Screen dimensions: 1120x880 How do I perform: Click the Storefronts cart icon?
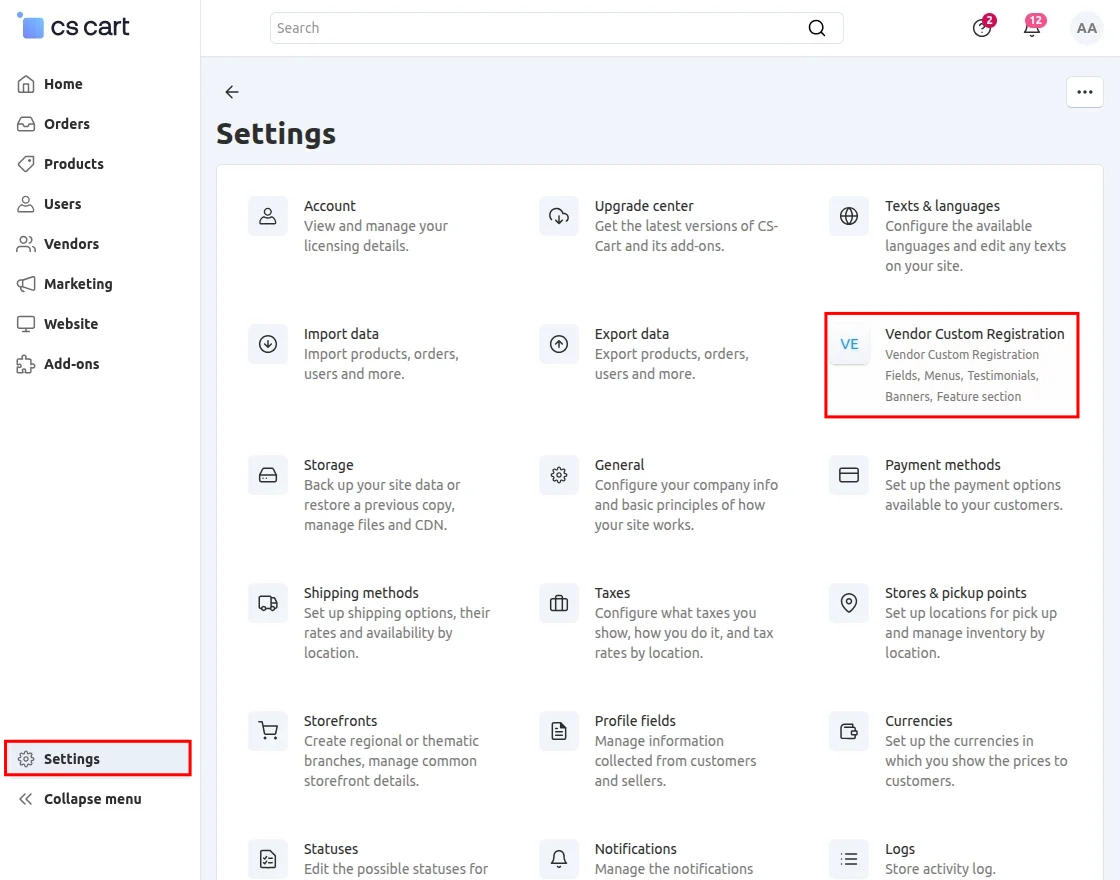(x=268, y=731)
